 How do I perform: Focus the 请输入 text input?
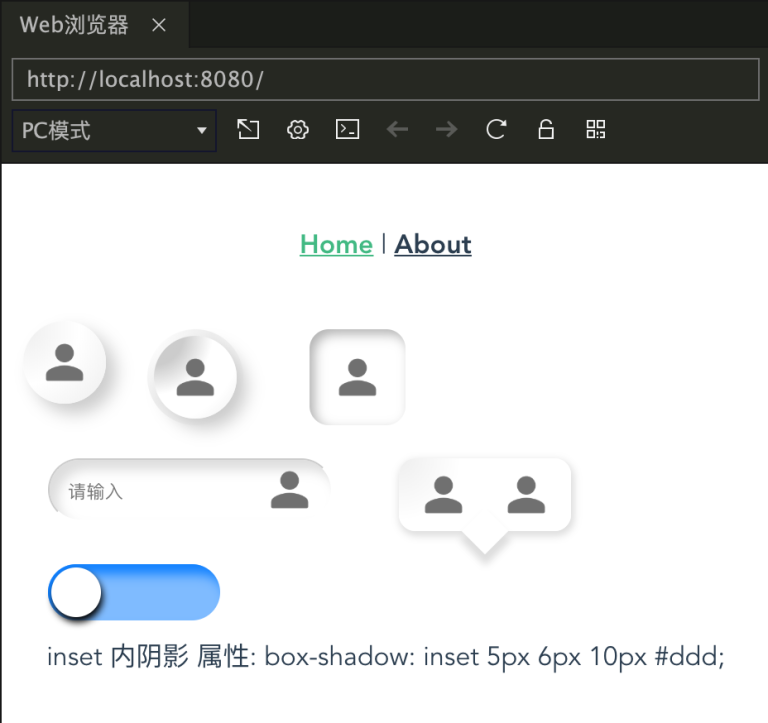tap(190, 490)
